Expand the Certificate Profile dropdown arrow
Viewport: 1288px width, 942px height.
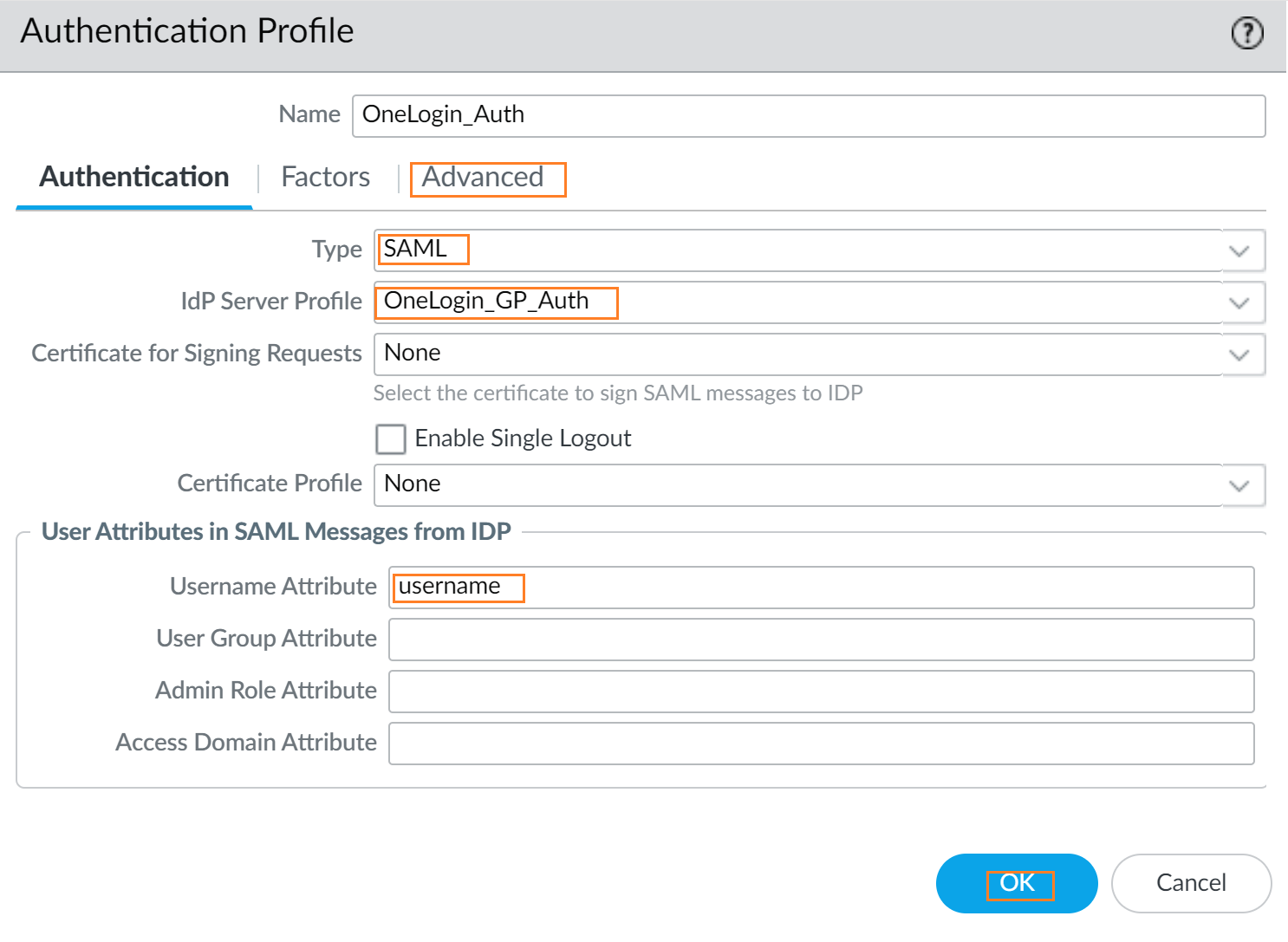point(1239,485)
